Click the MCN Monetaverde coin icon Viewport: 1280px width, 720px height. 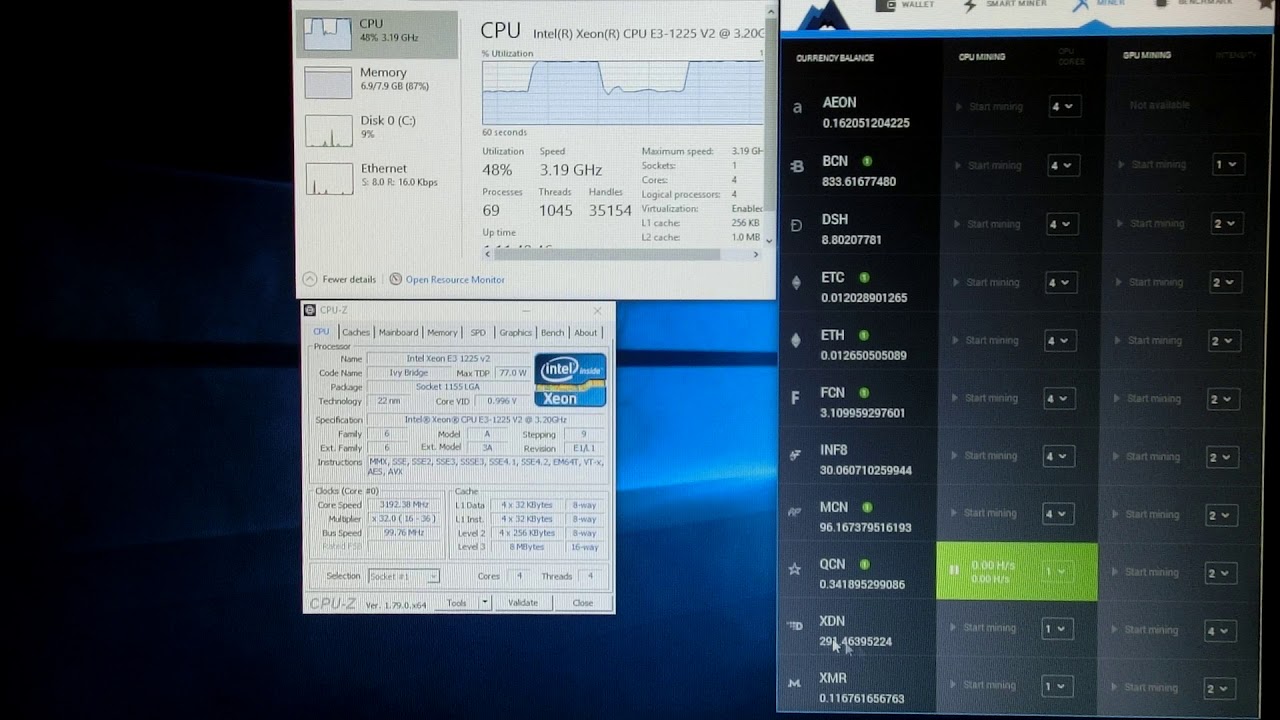tap(795, 512)
